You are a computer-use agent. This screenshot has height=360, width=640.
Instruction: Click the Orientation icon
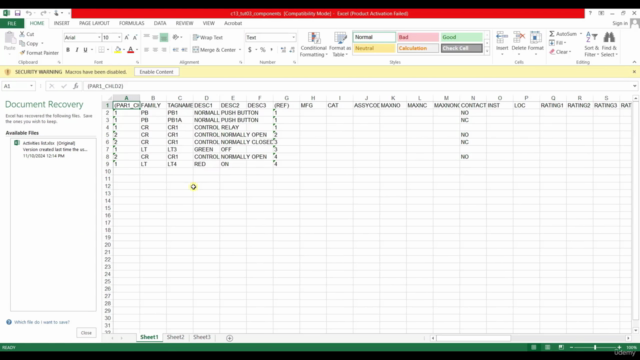(176, 38)
